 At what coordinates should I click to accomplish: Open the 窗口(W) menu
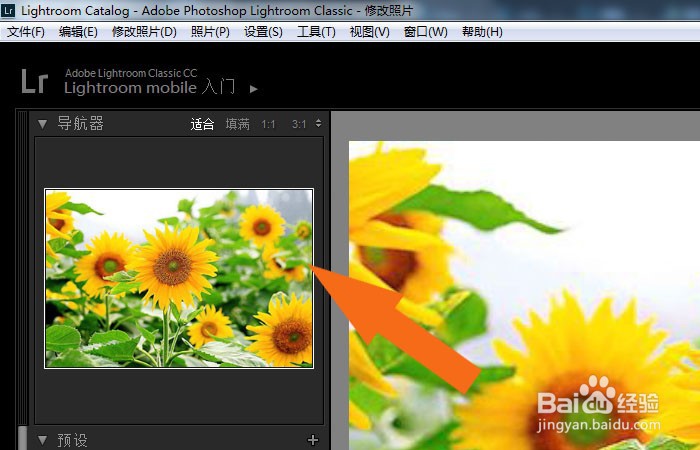425,32
